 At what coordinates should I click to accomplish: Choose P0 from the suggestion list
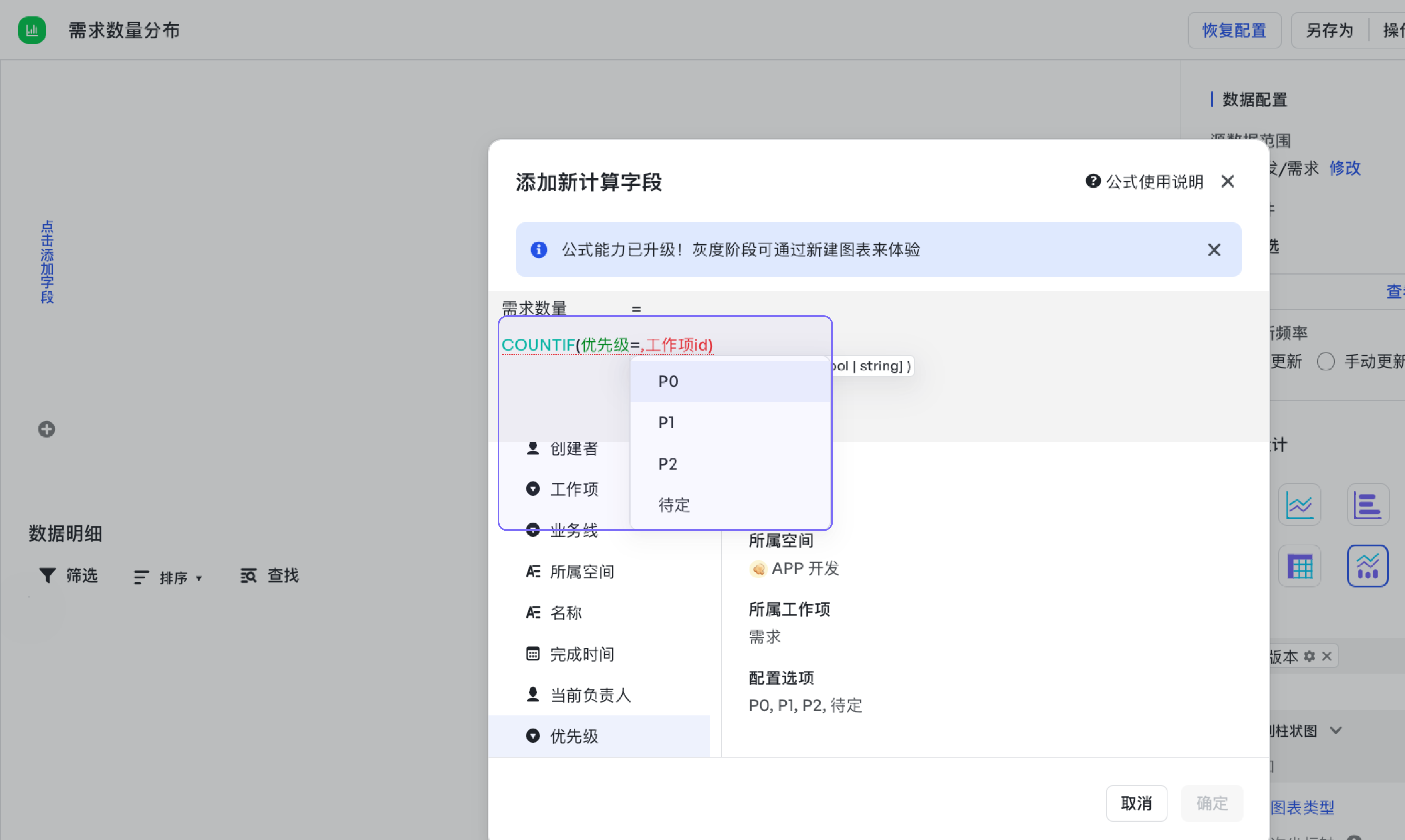pos(730,382)
